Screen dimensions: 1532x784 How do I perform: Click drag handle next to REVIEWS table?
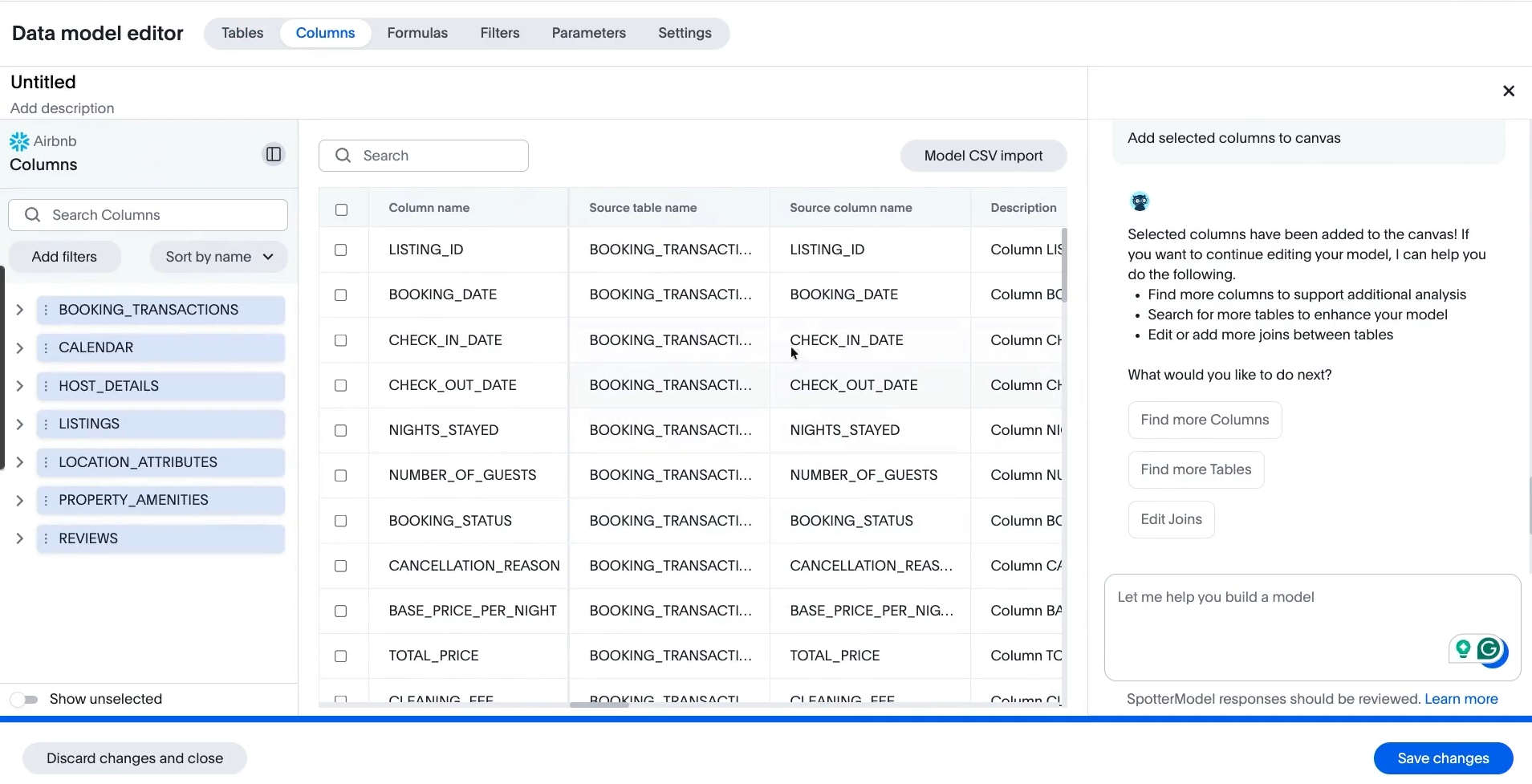(x=46, y=538)
